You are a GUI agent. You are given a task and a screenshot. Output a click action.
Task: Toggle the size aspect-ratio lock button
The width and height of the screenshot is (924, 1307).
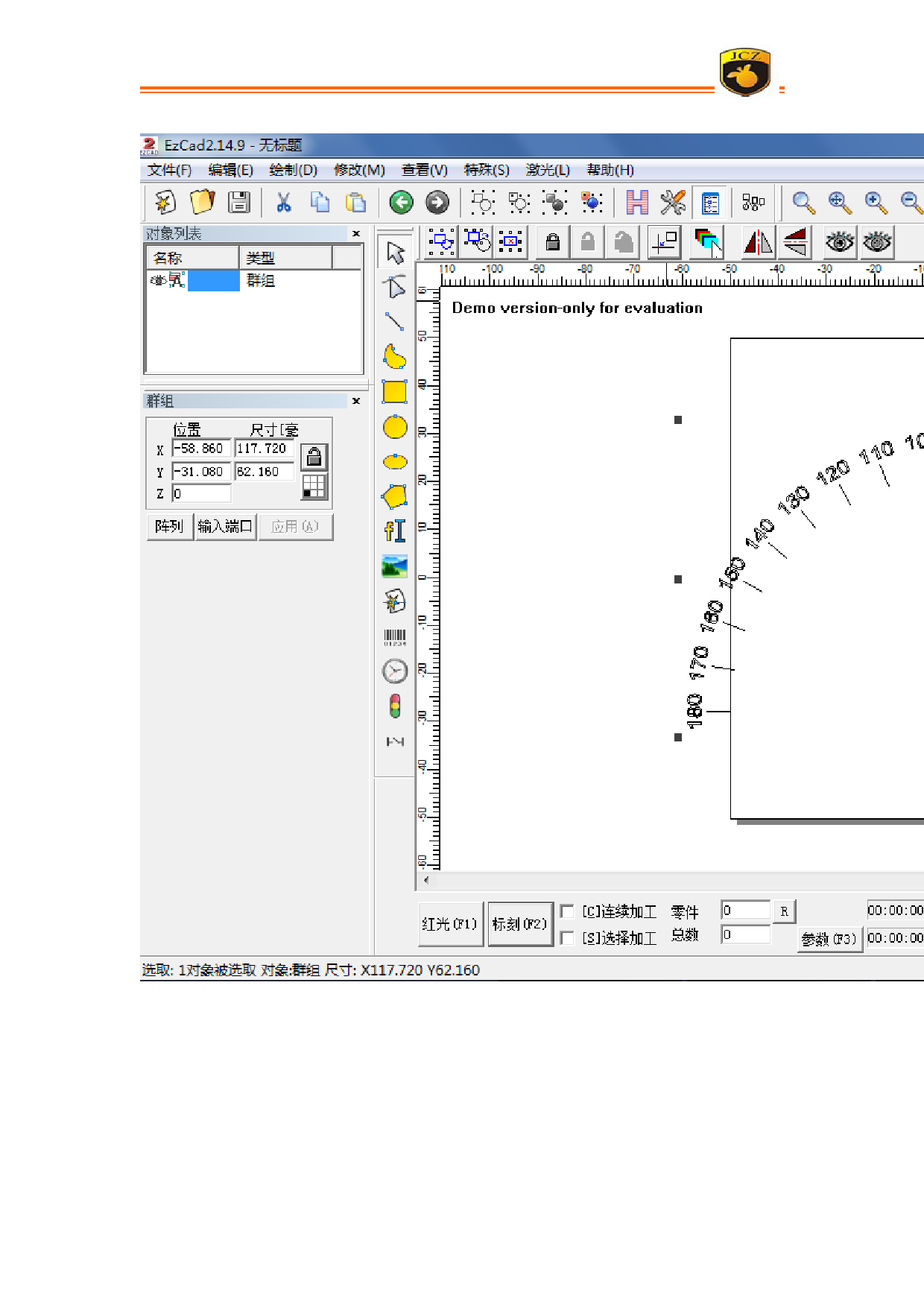tap(314, 457)
